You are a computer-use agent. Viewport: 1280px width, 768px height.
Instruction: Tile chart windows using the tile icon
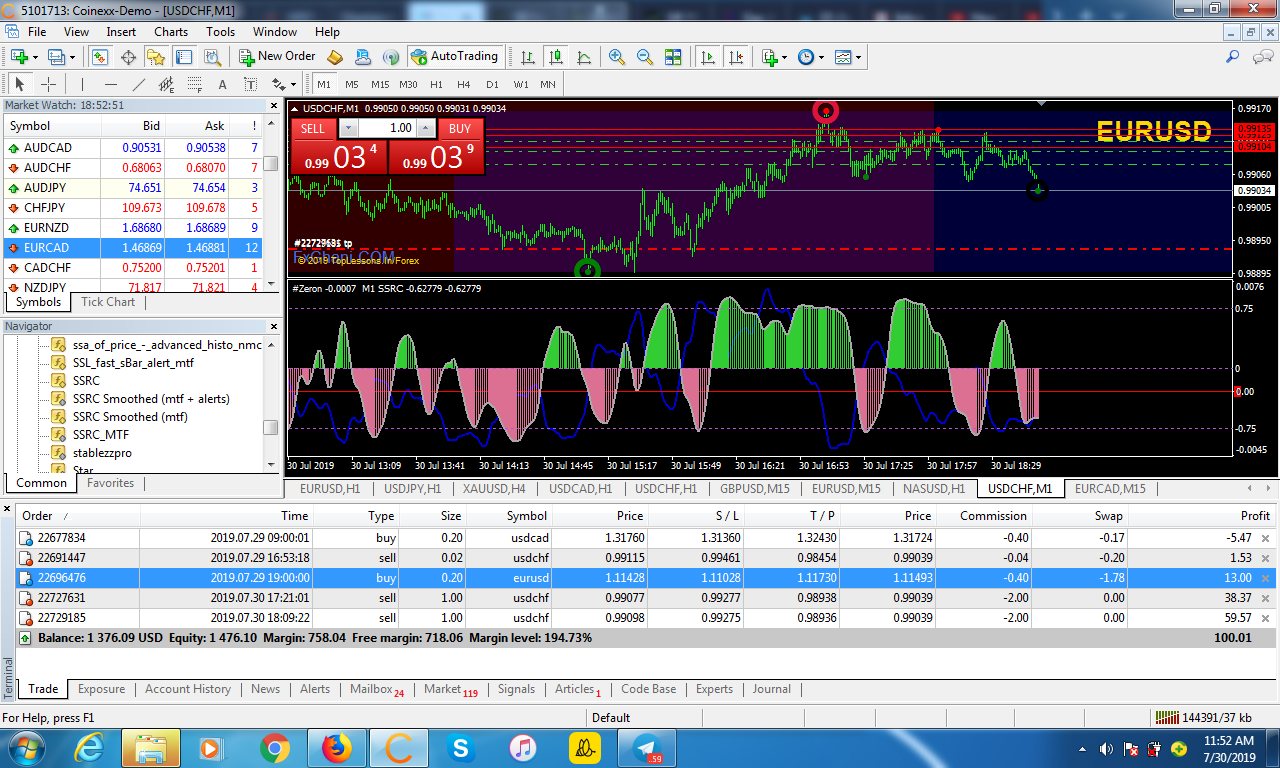[x=673, y=57]
